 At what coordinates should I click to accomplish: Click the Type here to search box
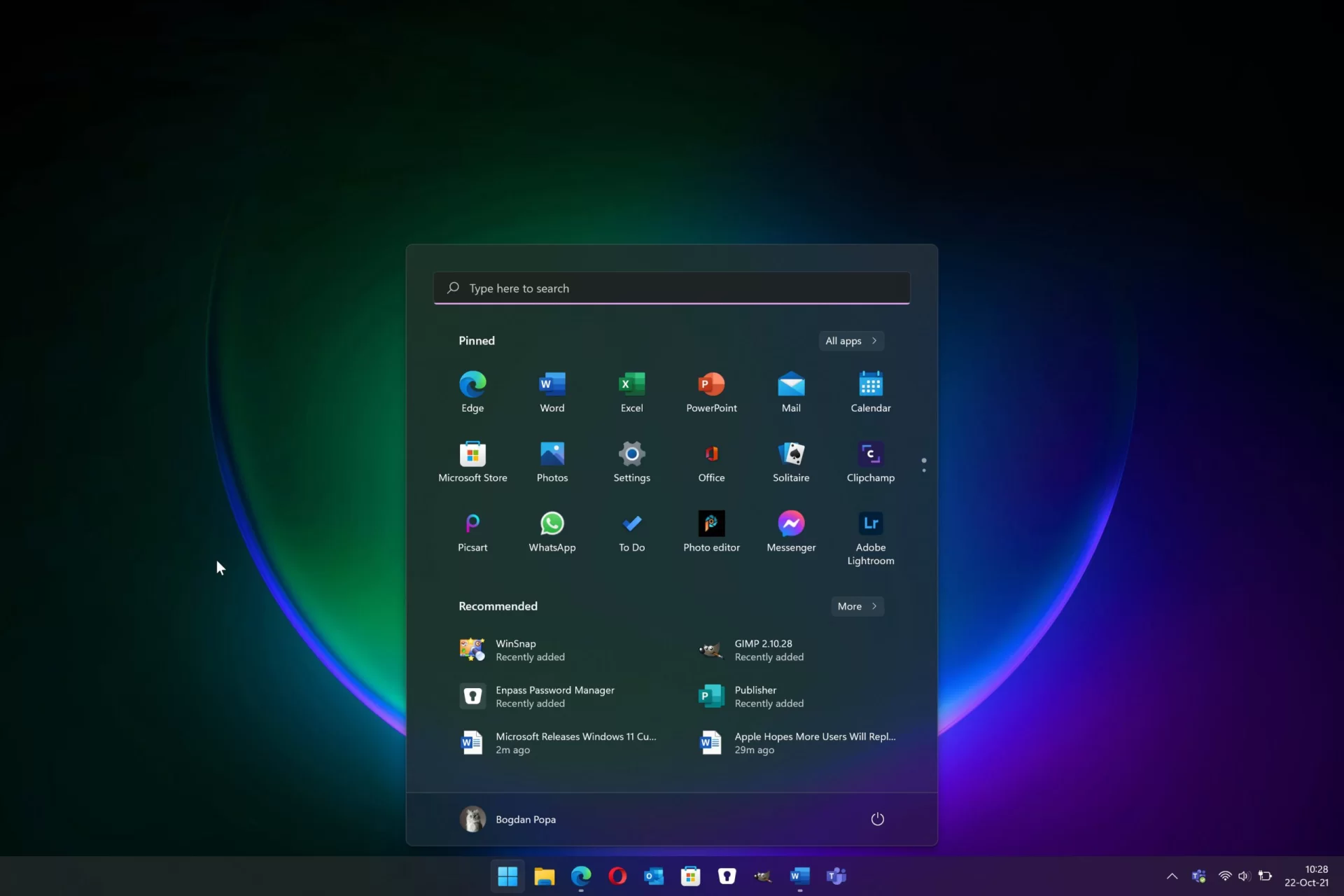click(x=672, y=288)
